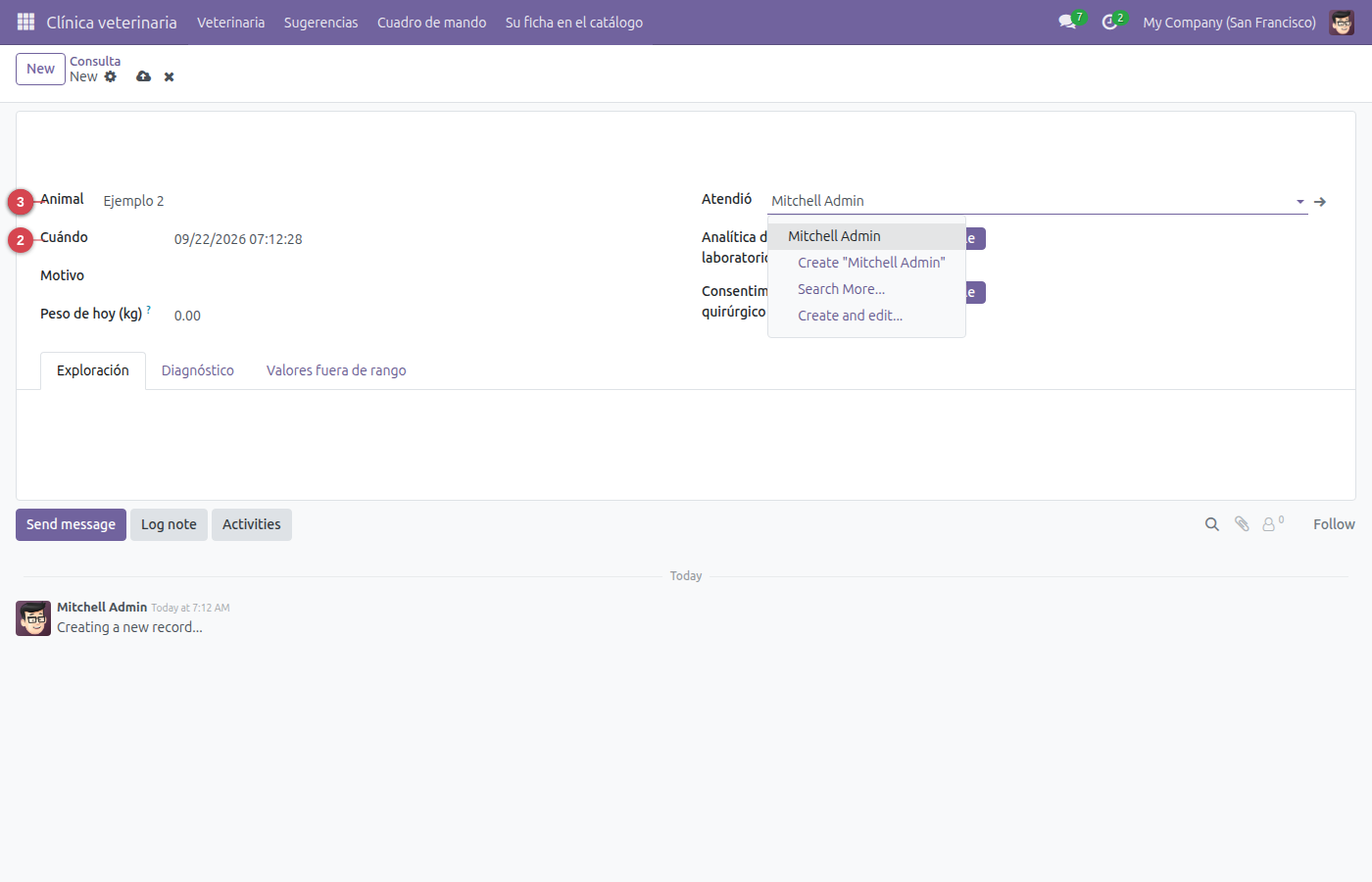1372x882 pixels.
Task: Open Atendió record with arrow icon
Action: 1320,201
